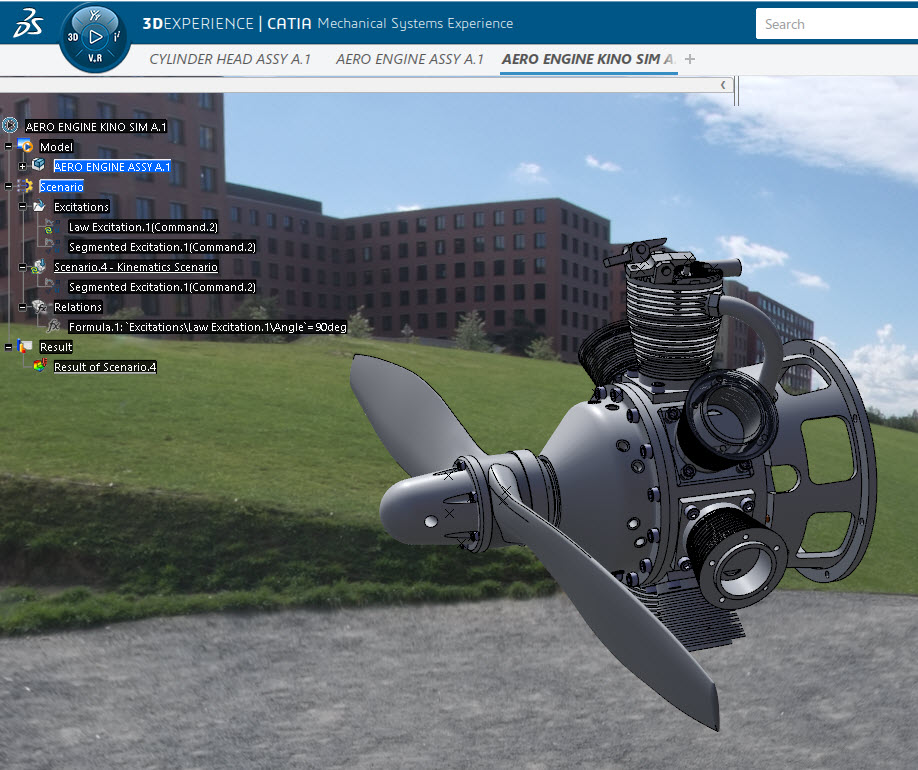The image size is (918, 770).
Task: Collapse the Scenario node
Action: [8, 186]
